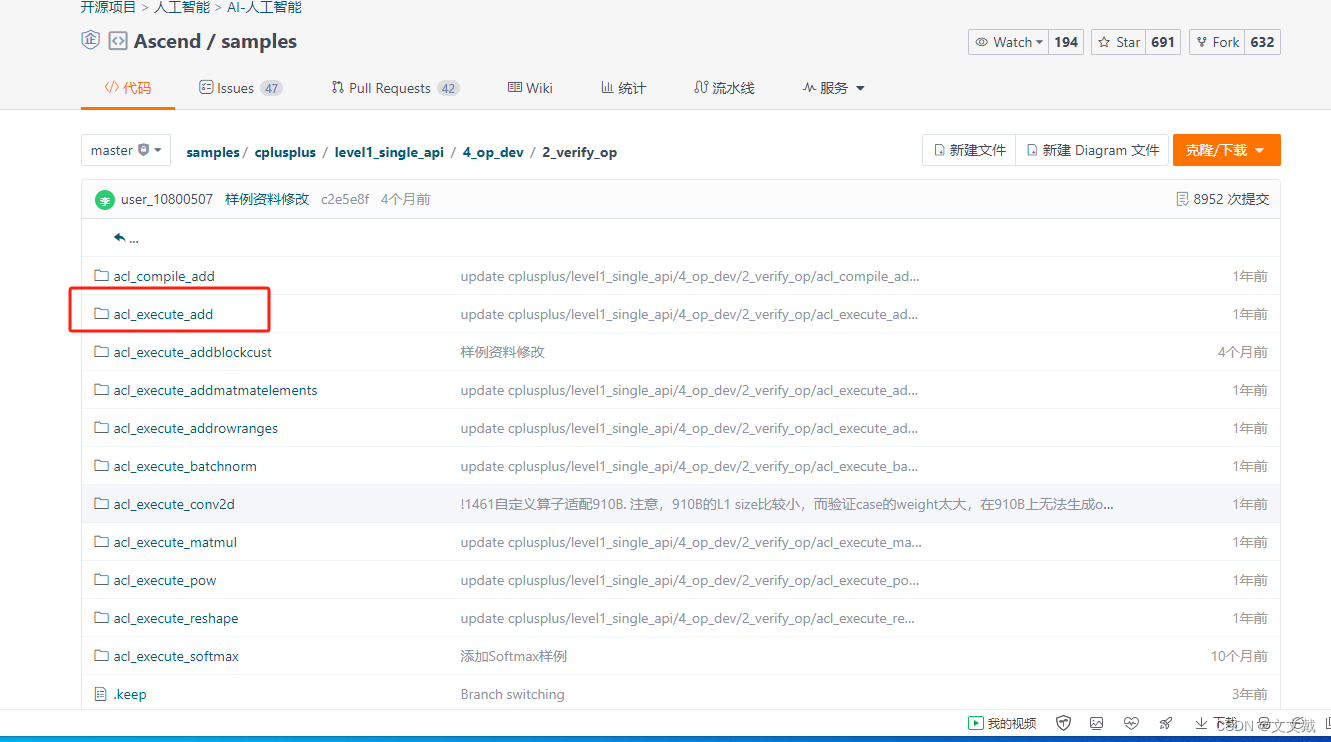
Task: Open the acl_execute_softmax folder
Action: [176, 656]
